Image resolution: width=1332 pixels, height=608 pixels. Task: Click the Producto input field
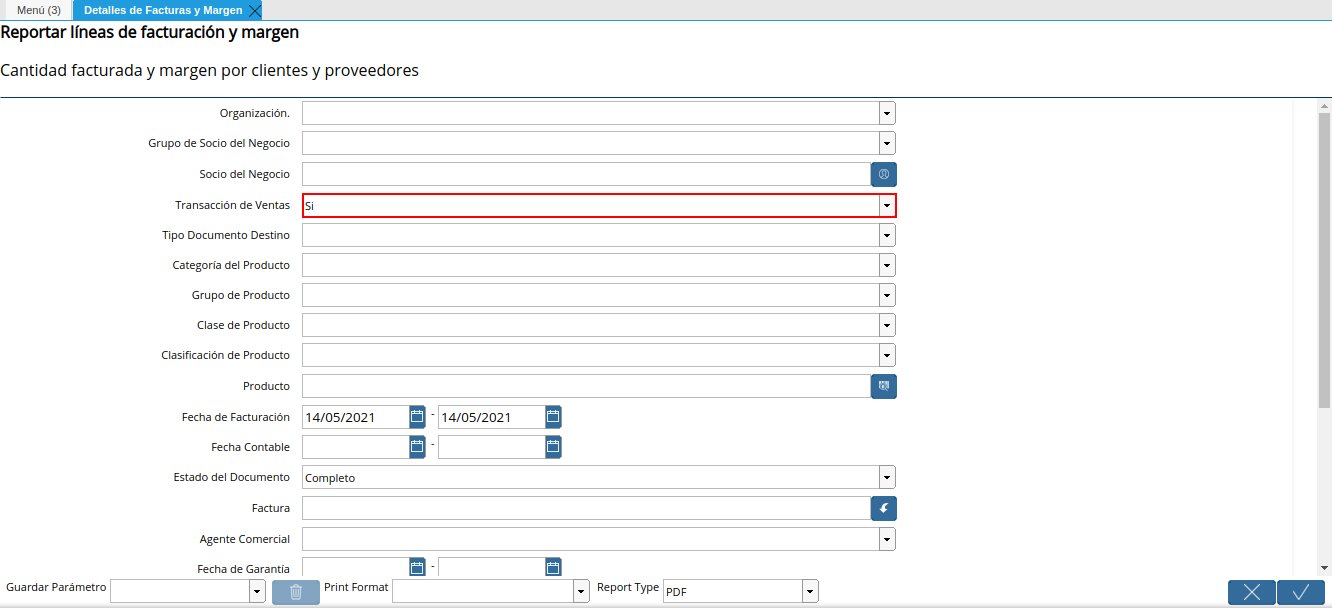(586, 386)
